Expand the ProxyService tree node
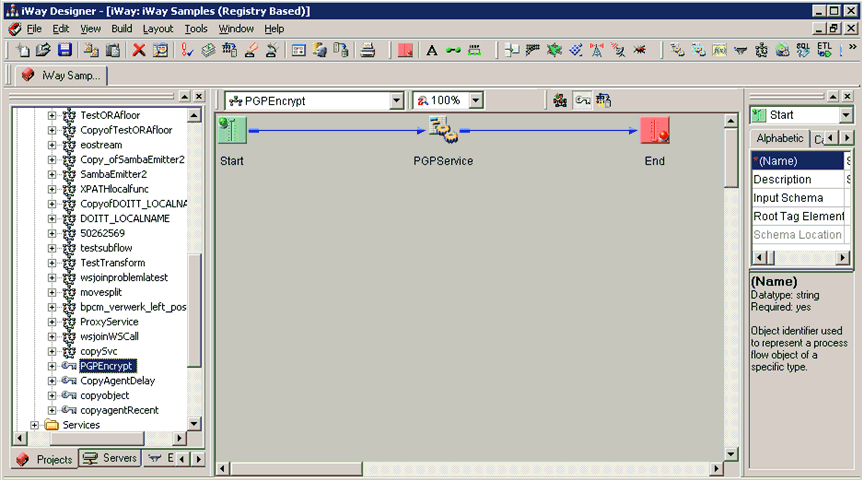The image size is (862, 480). [52, 322]
